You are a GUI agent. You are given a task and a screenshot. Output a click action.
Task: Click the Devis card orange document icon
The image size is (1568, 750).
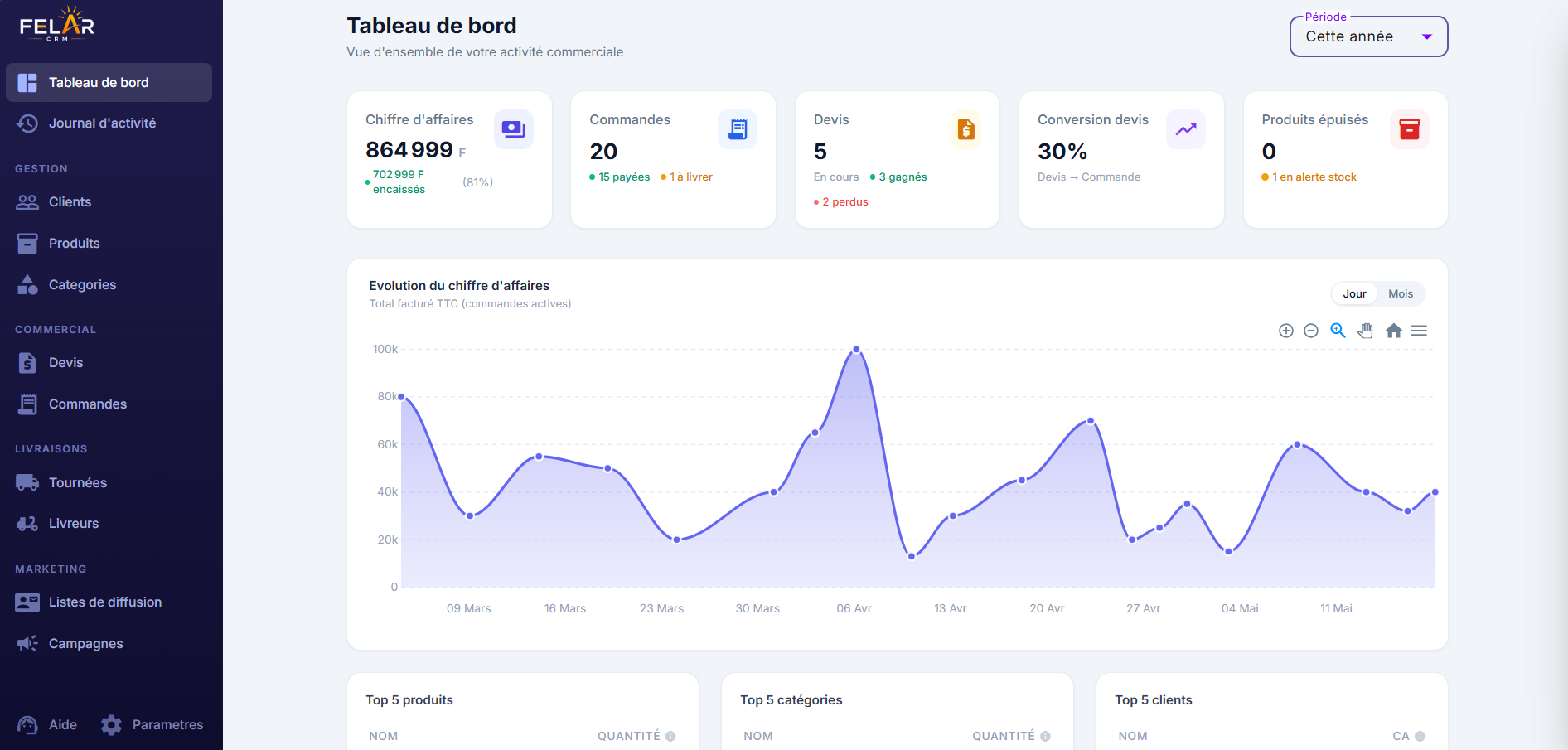pos(965,129)
